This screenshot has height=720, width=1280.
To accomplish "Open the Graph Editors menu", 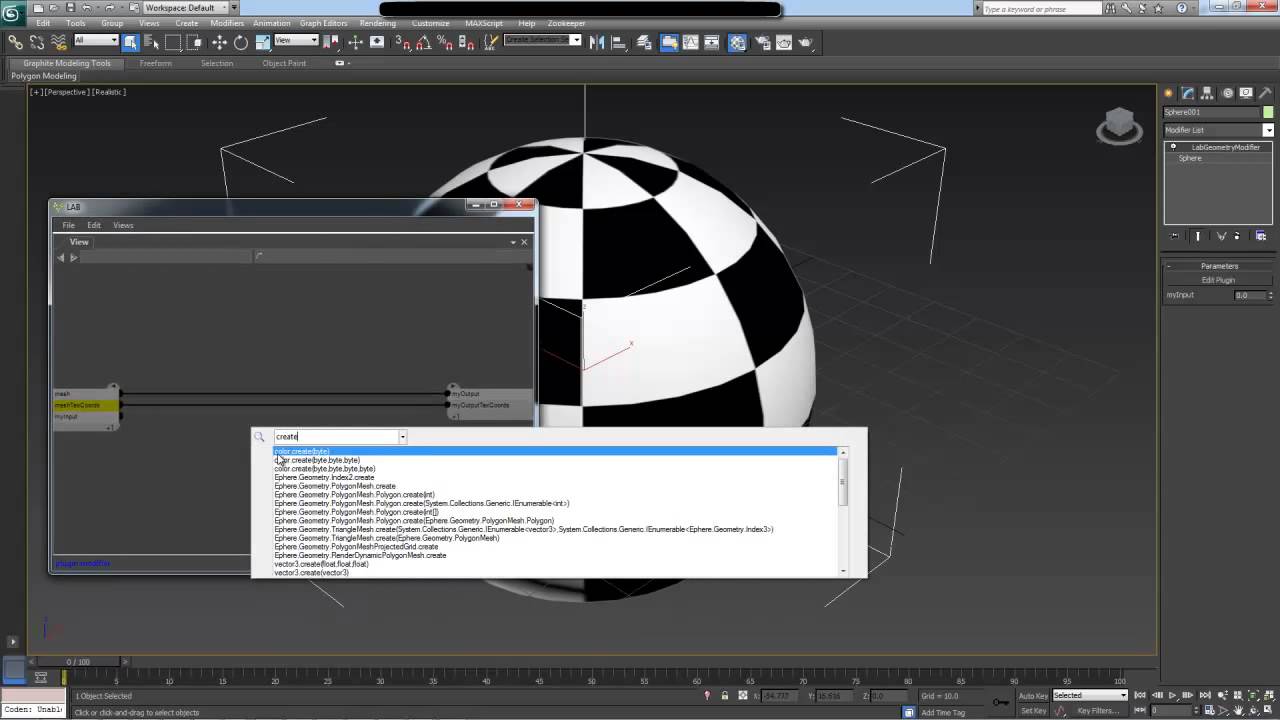I will pos(324,23).
